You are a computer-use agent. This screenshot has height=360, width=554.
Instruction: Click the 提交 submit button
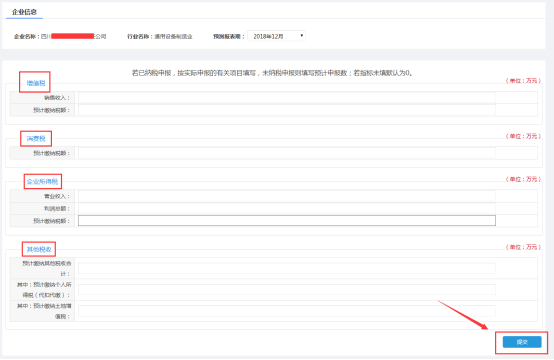coord(522,342)
